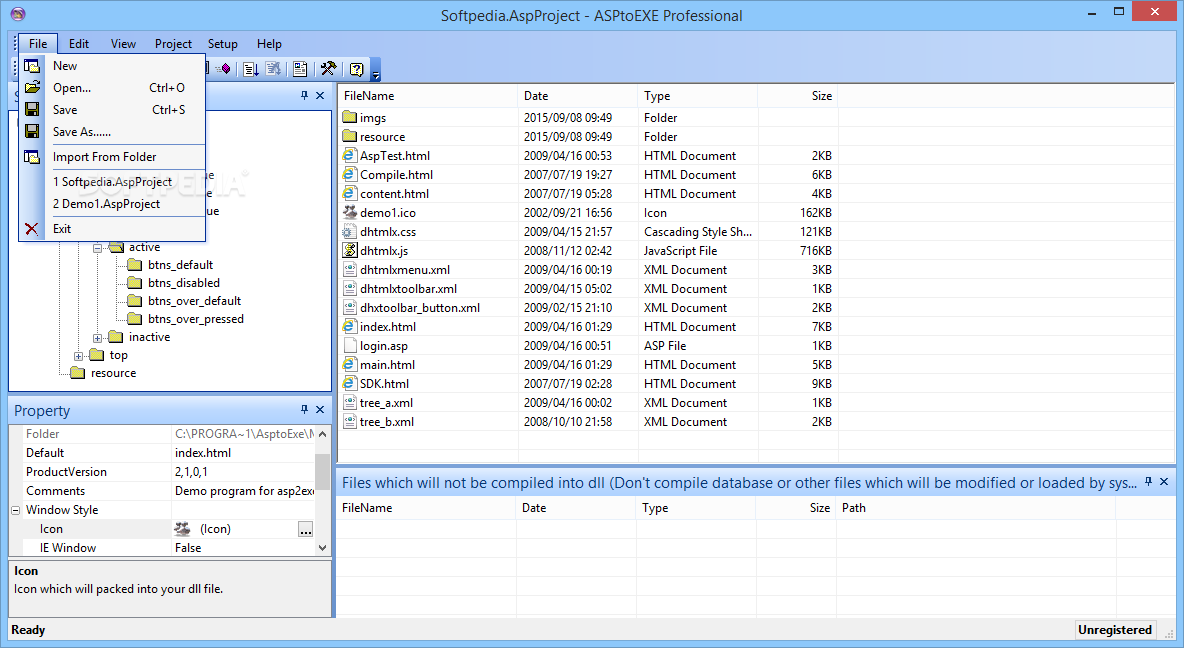The height and width of the screenshot is (648, 1184).
Task: Click the icon beside Import From Folder
Action: pos(32,157)
